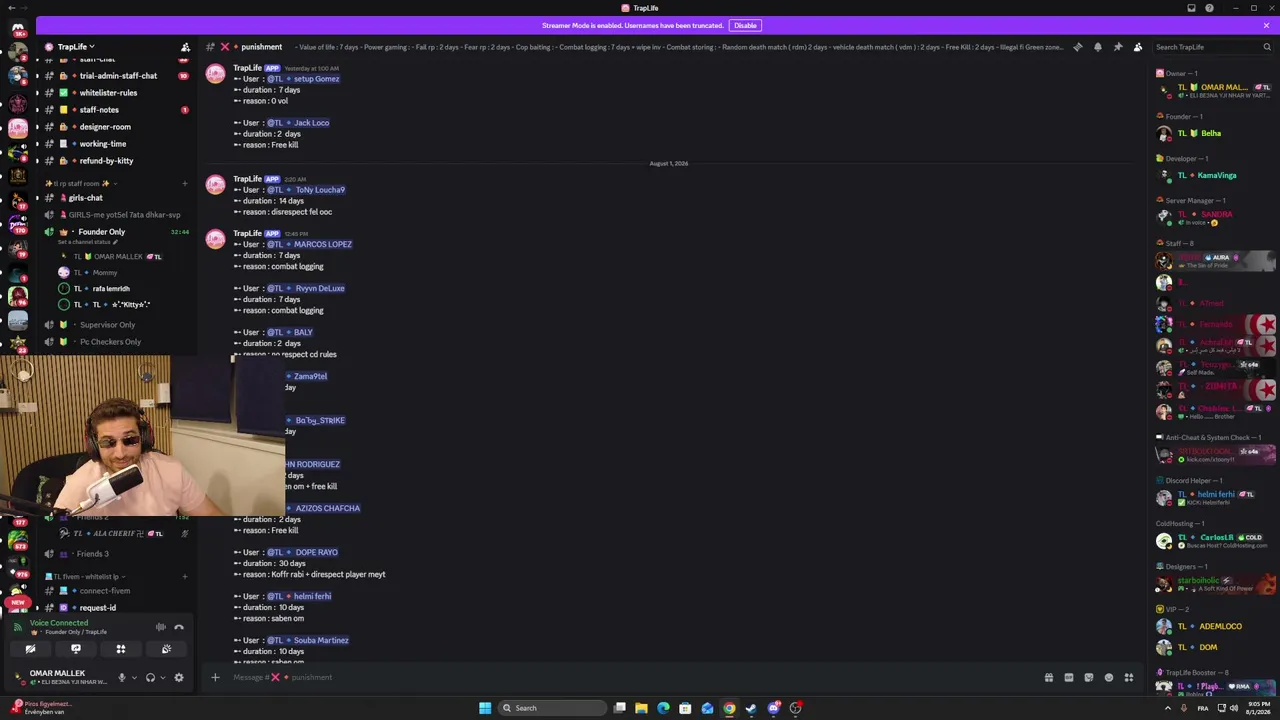Open Discord help question mark
This screenshot has height=720, width=1280.
(x=1209, y=8)
